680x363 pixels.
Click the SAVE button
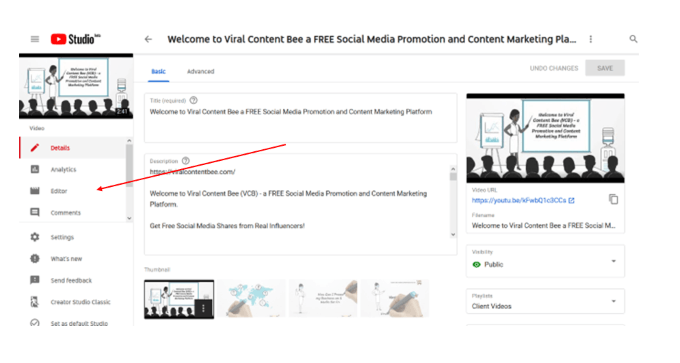click(x=605, y=68)
